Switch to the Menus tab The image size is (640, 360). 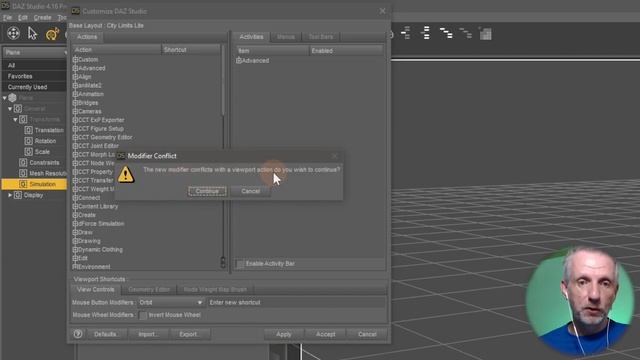click(286, 37)
